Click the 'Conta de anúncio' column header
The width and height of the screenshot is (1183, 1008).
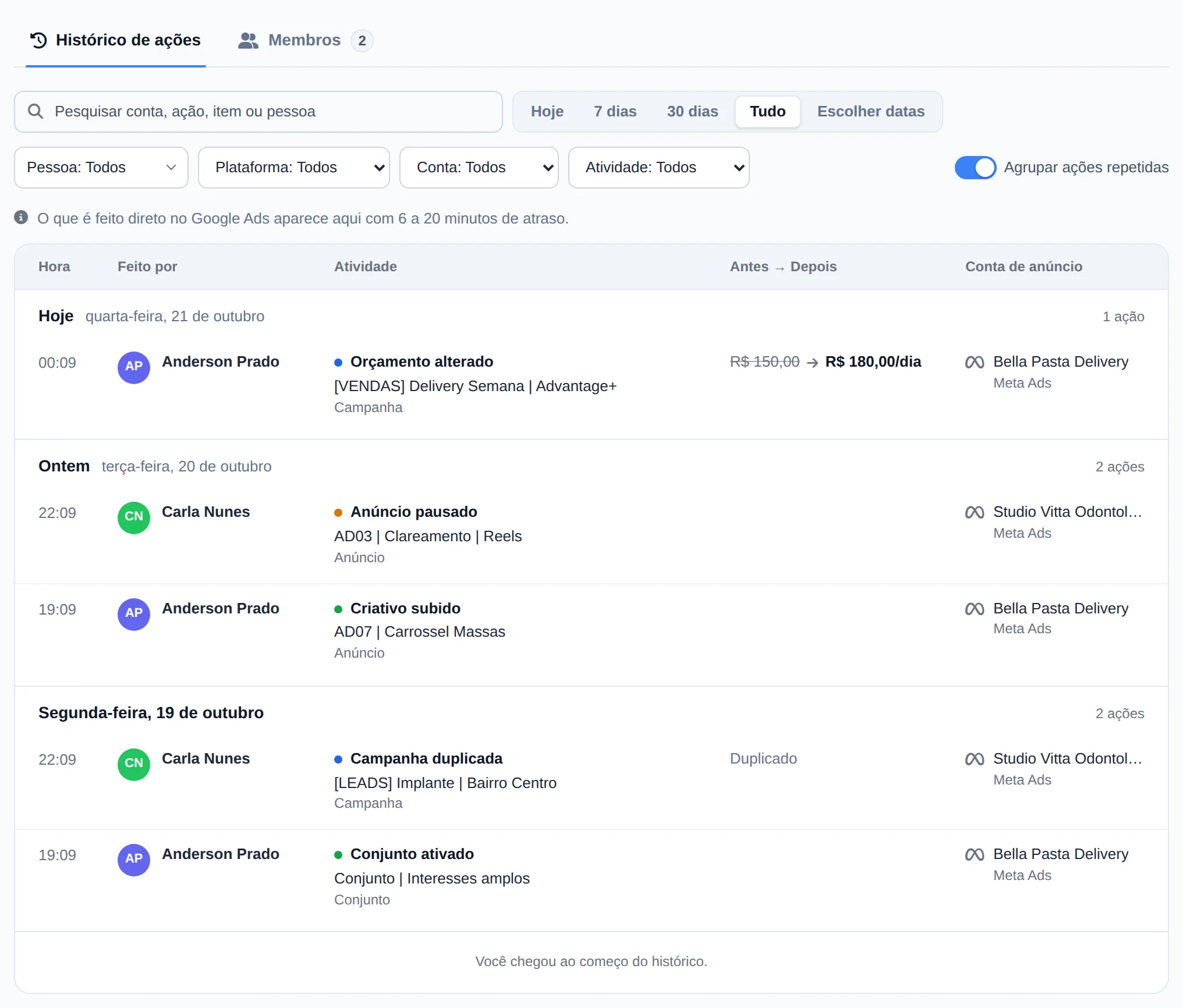(1023, 267)
